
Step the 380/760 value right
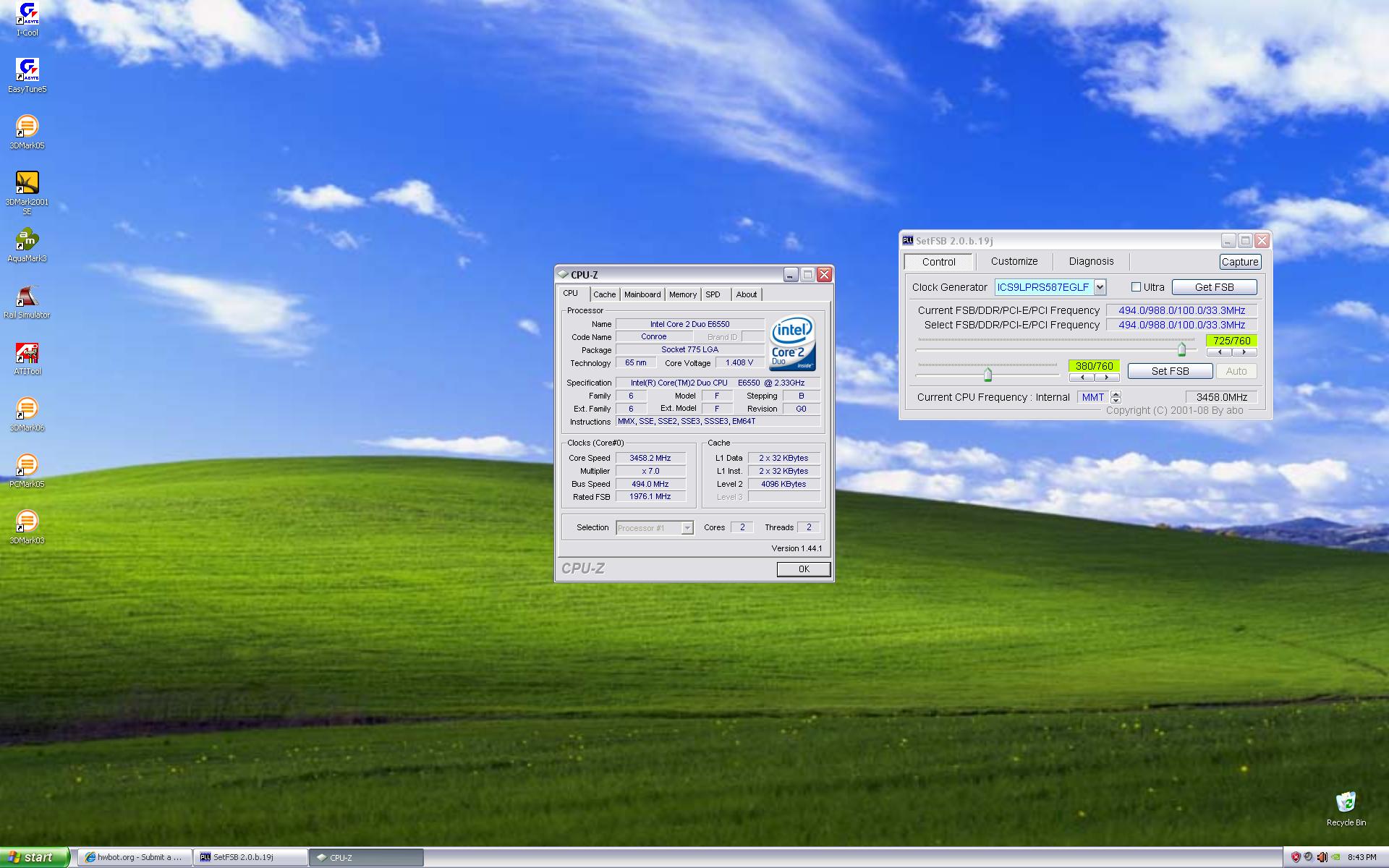pos(1107,378)
